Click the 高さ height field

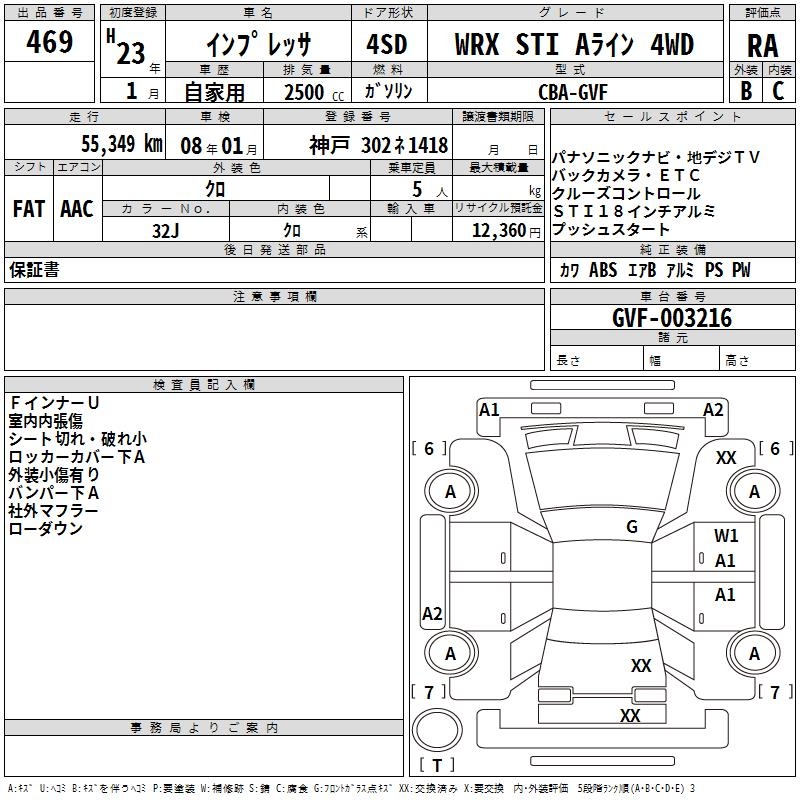(757, 359)
